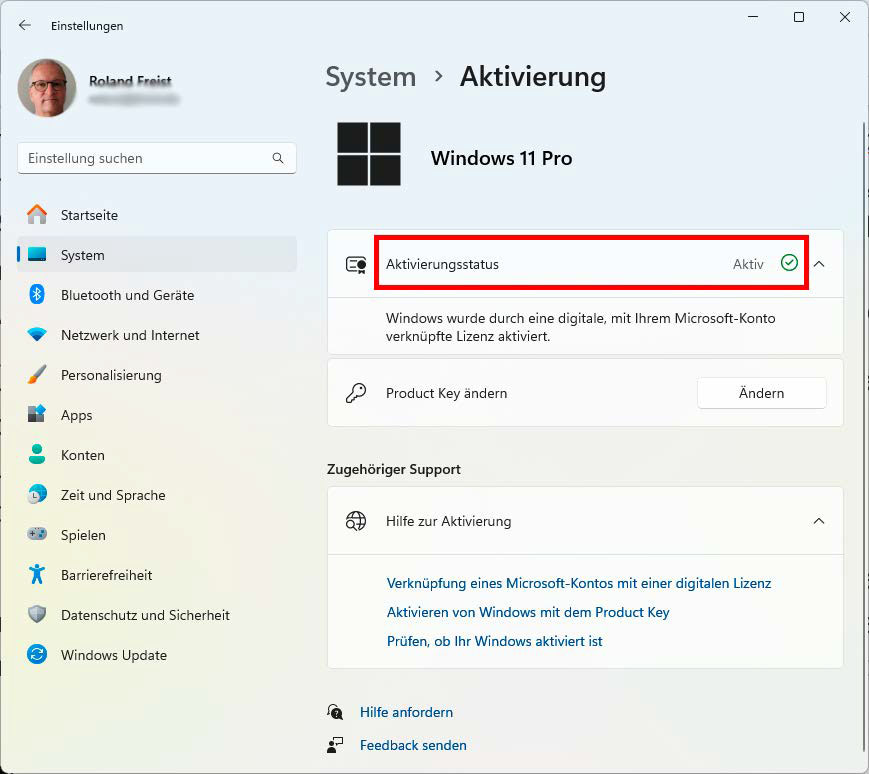Screen dimensions: 869x774
Task: Focus the Einstellung suchen search field
Action: (145, 158)
